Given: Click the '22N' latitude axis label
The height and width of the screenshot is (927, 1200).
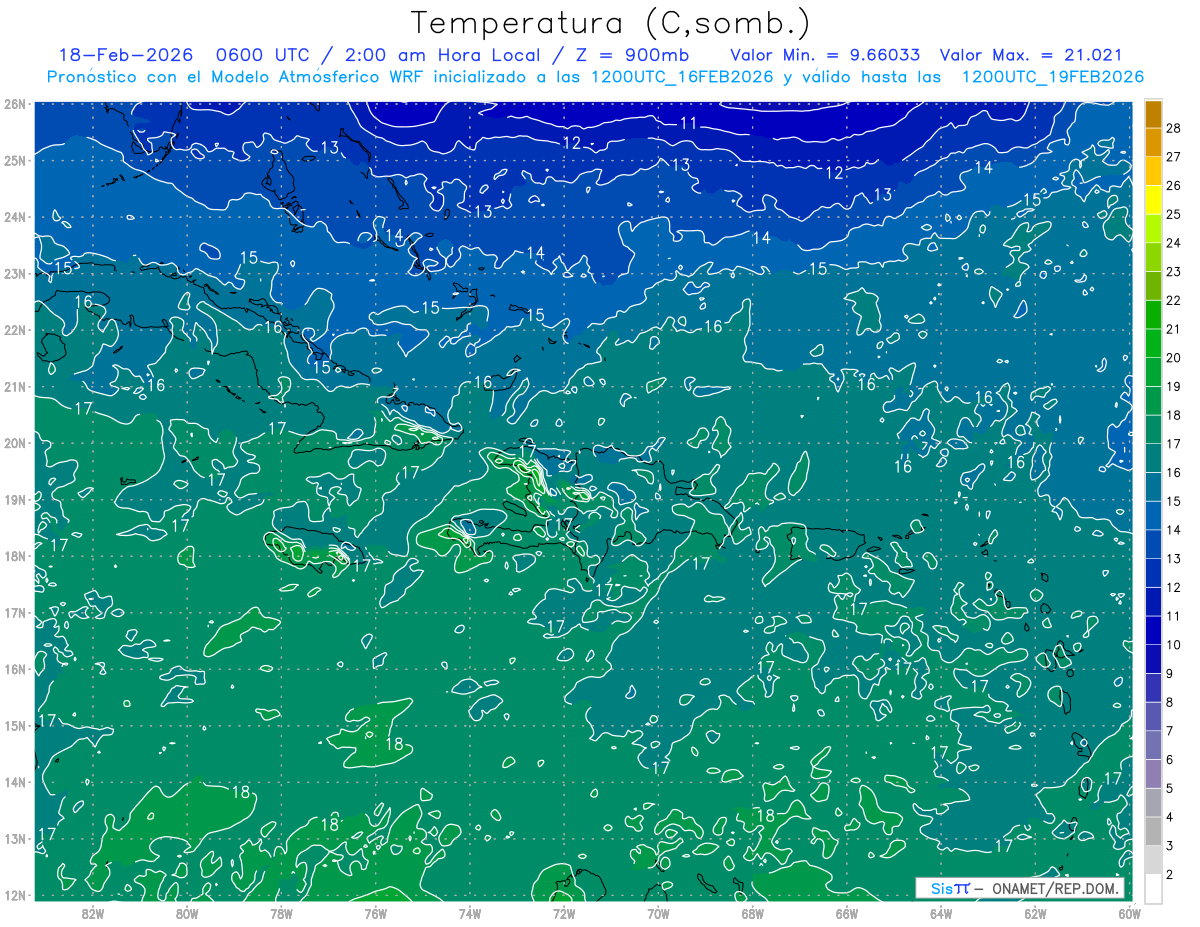Looking at the screenshot, I should [x=15, y=330].
